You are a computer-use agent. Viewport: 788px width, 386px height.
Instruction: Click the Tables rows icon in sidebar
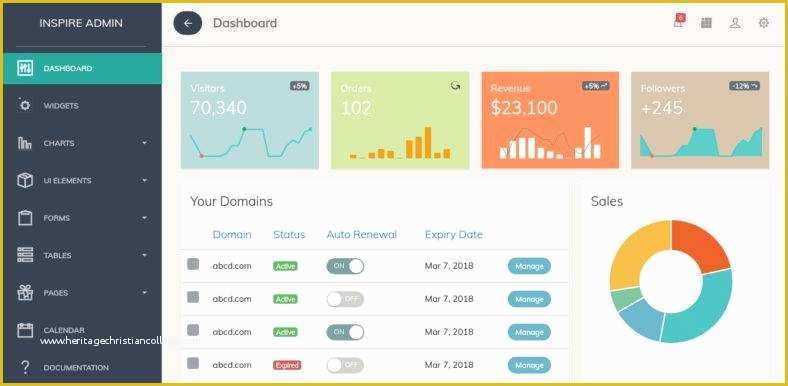(25, 255)
